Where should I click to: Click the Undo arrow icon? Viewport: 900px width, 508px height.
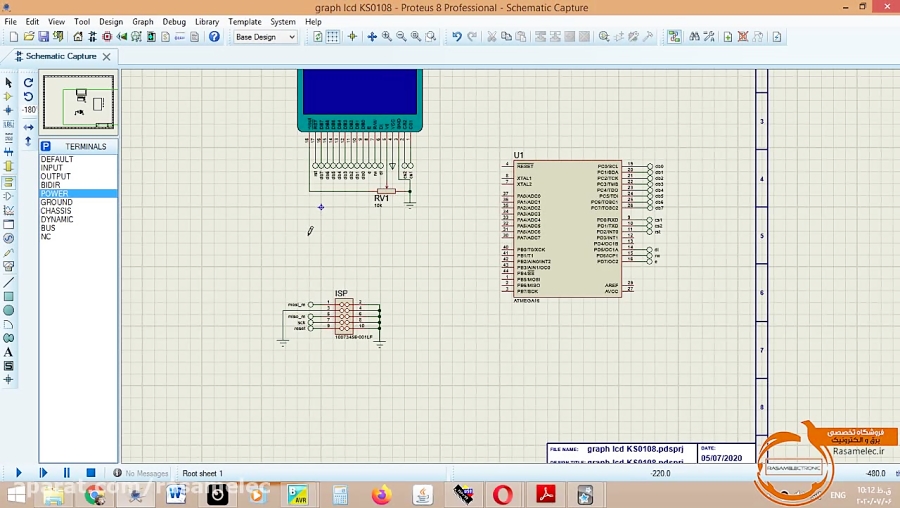tap(457, 37)
